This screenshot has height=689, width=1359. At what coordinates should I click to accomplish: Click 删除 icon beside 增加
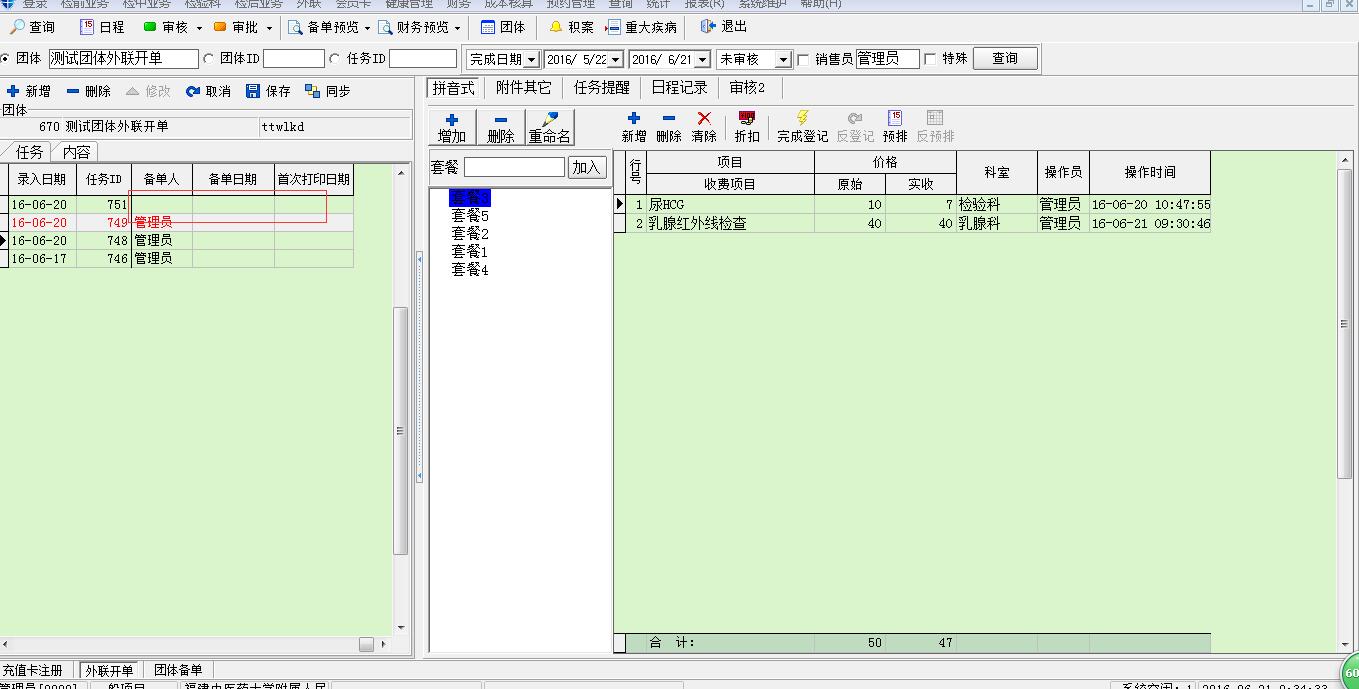(501, 120)
